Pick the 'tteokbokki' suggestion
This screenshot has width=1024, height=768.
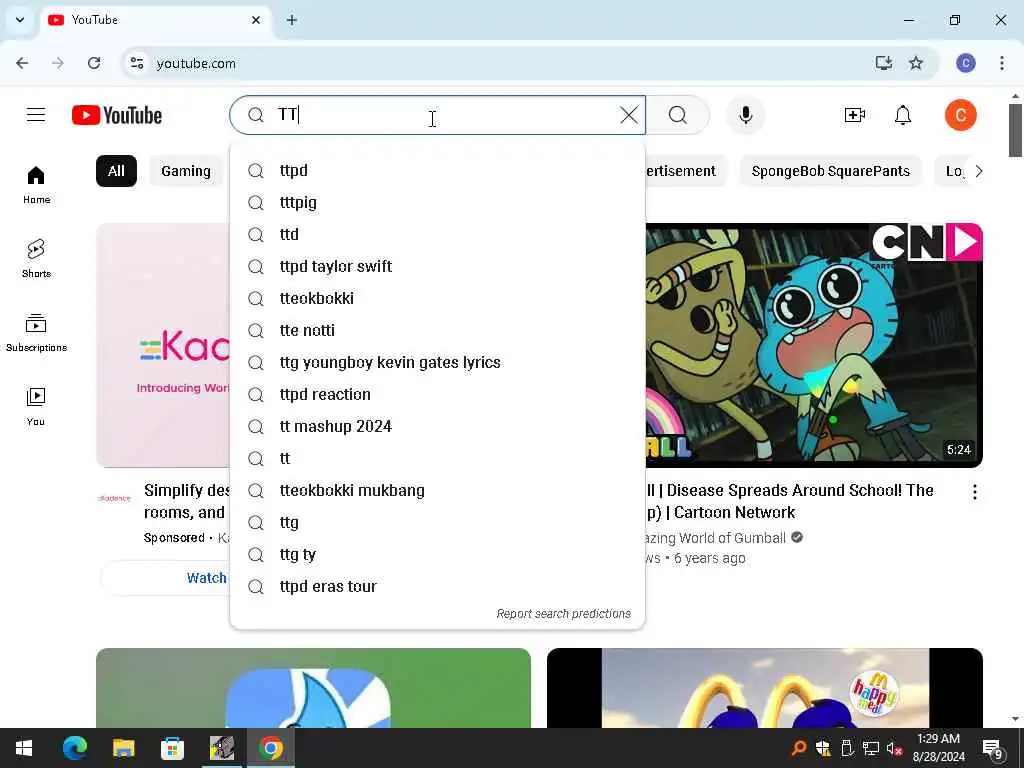[438, 298]
